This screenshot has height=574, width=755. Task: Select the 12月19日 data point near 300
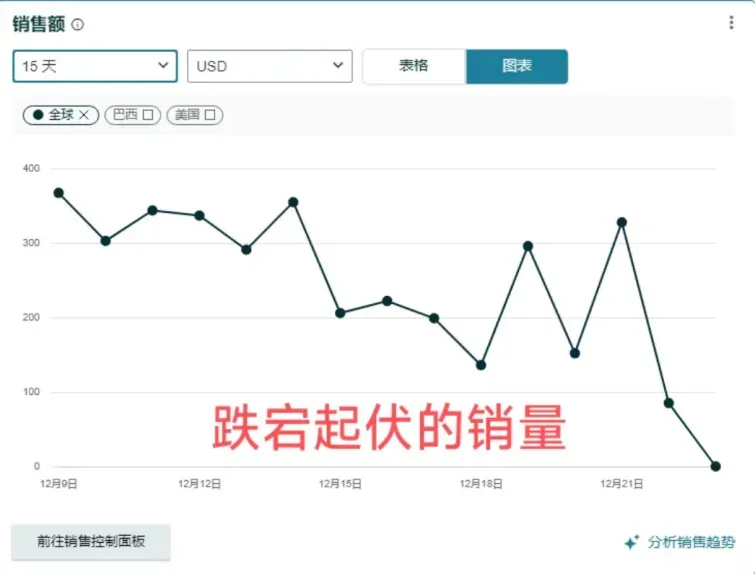528,246
